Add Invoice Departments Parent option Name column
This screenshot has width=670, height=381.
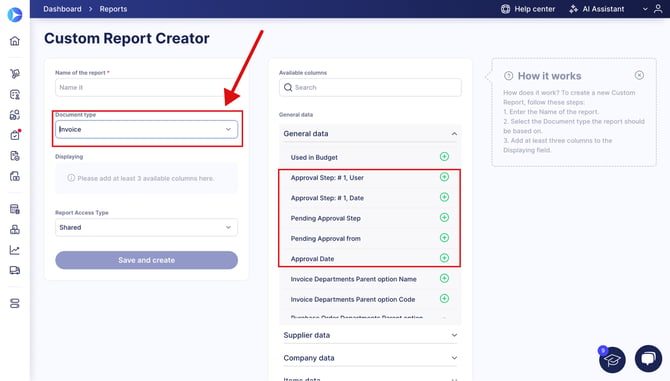pyautogui.click(x=444, y=278)
